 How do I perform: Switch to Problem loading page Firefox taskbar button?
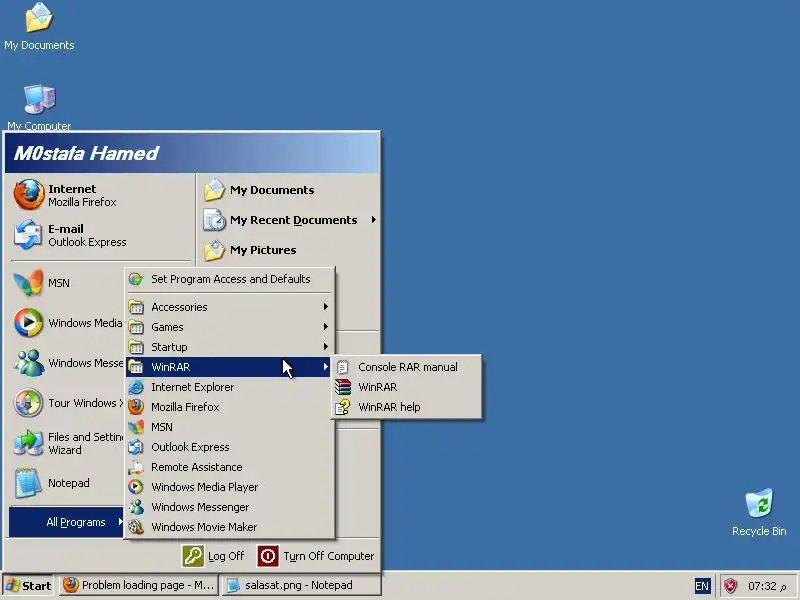click(x=139, y=585)
